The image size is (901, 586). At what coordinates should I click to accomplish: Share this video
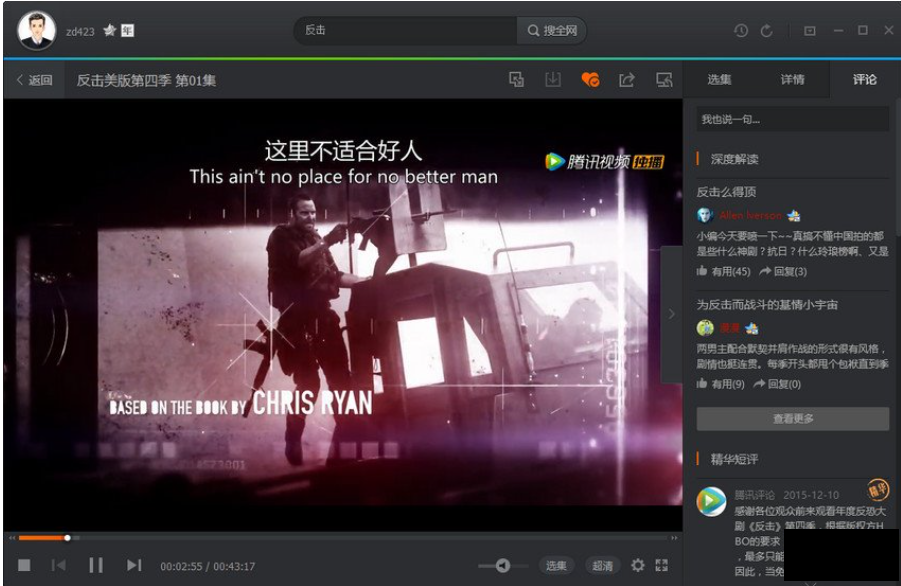click(x=625, y=80)
